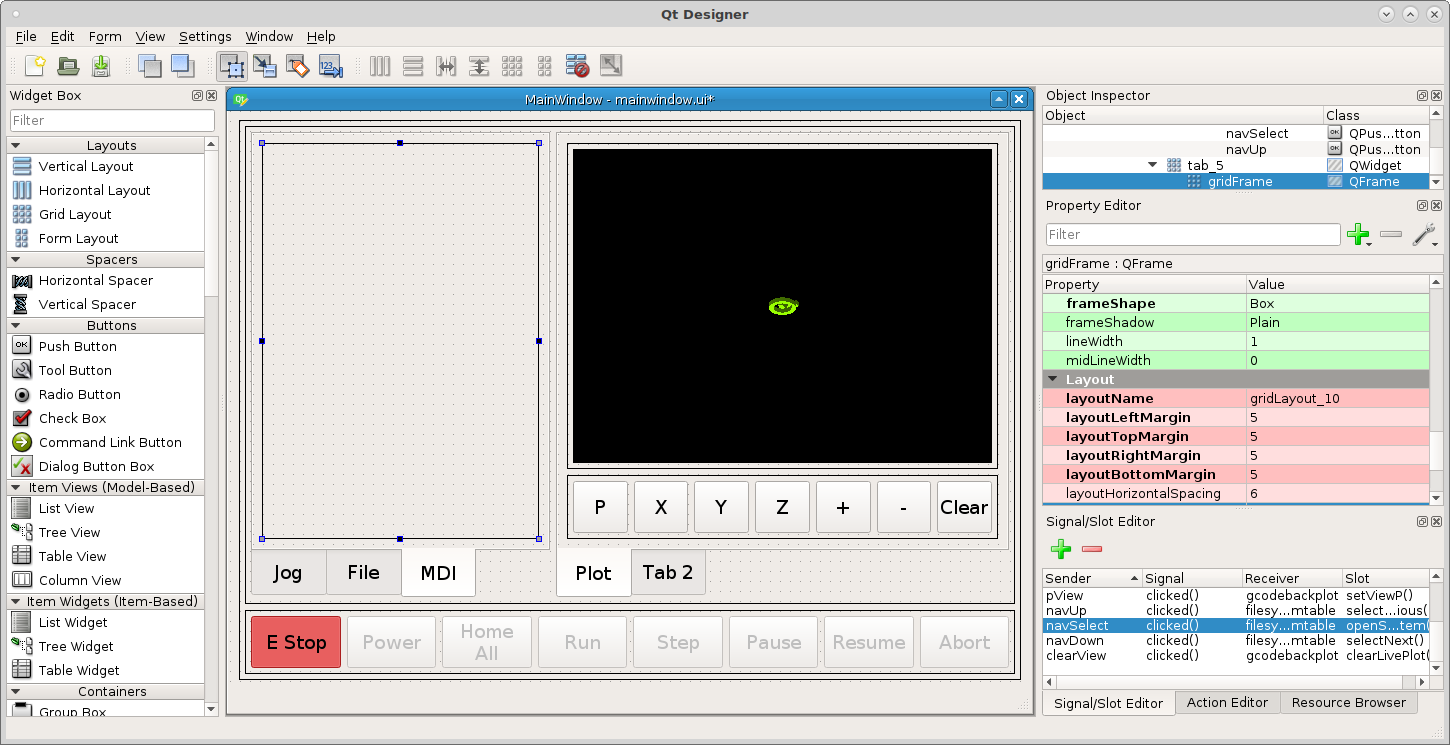Click the P view button
This screenshot has height=745, width=1450.
tap(600, 507)
